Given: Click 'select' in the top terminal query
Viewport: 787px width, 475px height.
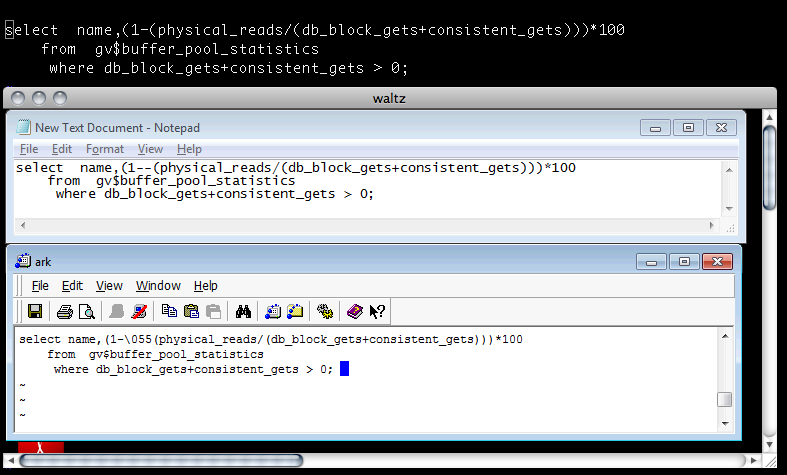Looking at the screenshot, I should tap(31, 30).
